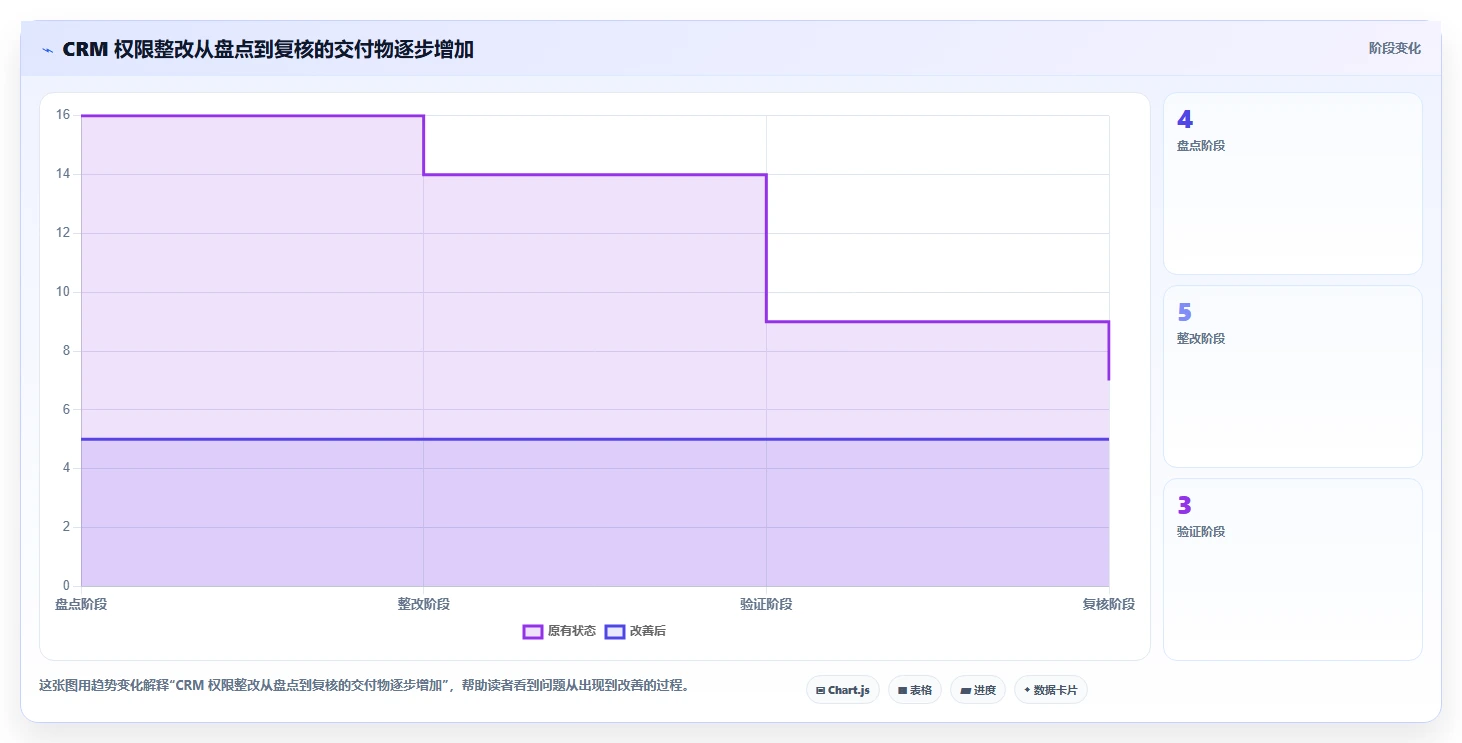The image size is (1462, 743).
Task: Click the y-axis value 8
Action: [66, 351]
